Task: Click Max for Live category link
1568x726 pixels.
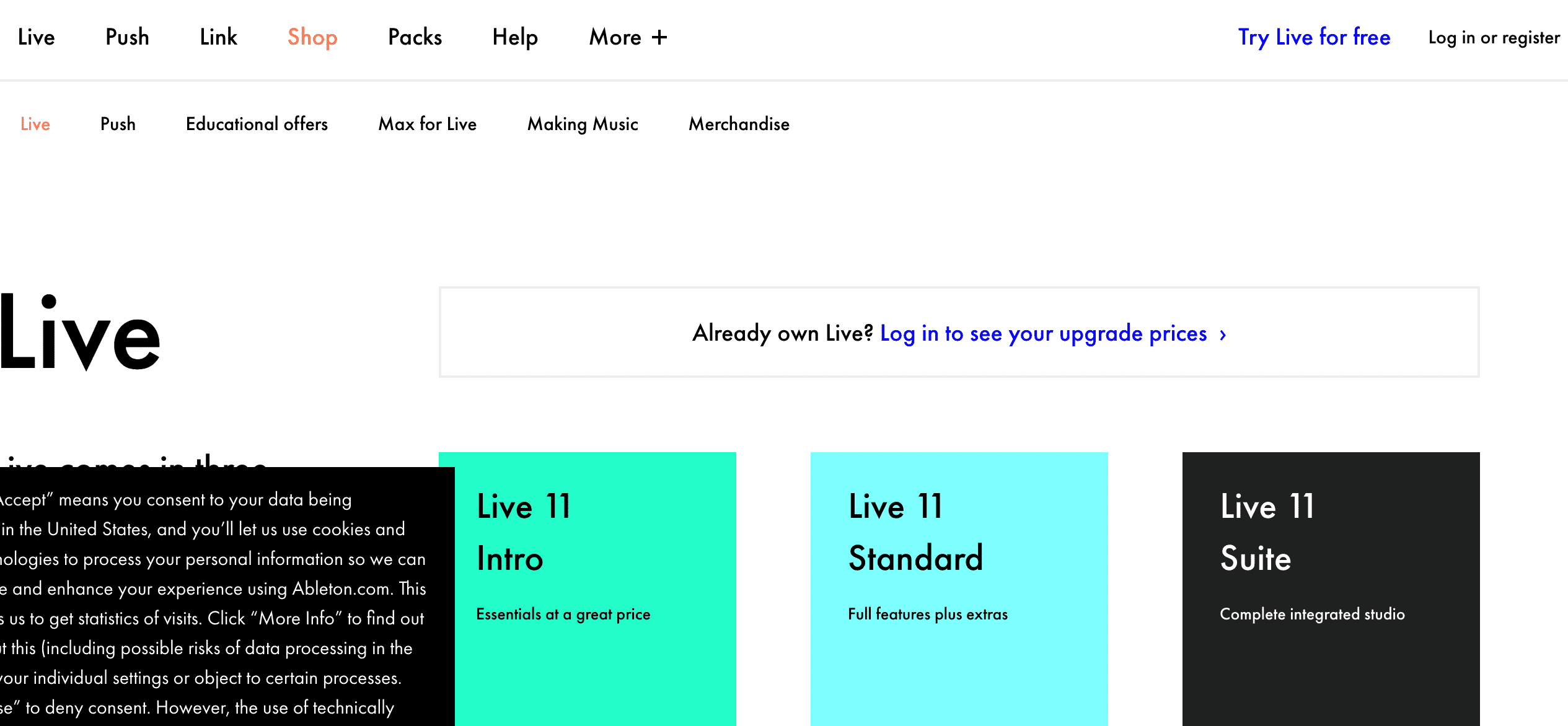Action: [x=427, y=124]
